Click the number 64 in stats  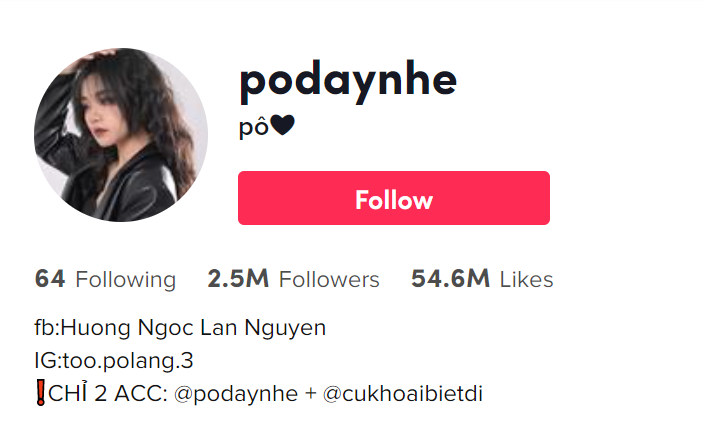[50, 279]
